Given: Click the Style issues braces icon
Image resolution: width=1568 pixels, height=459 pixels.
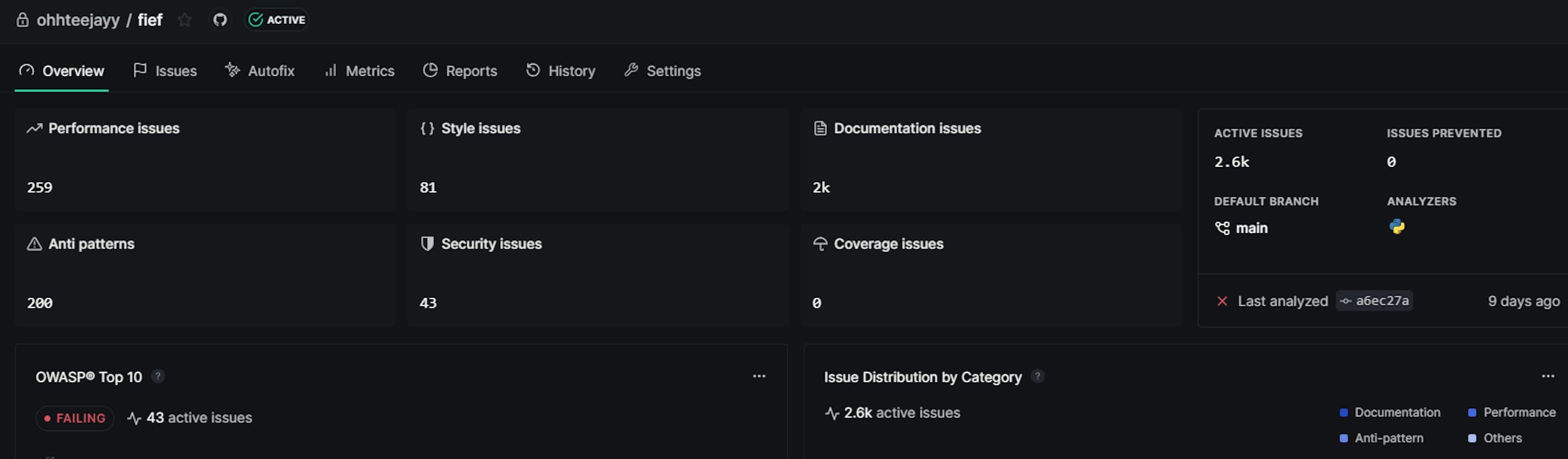Looking at the screenshot, I should [427, 129].
